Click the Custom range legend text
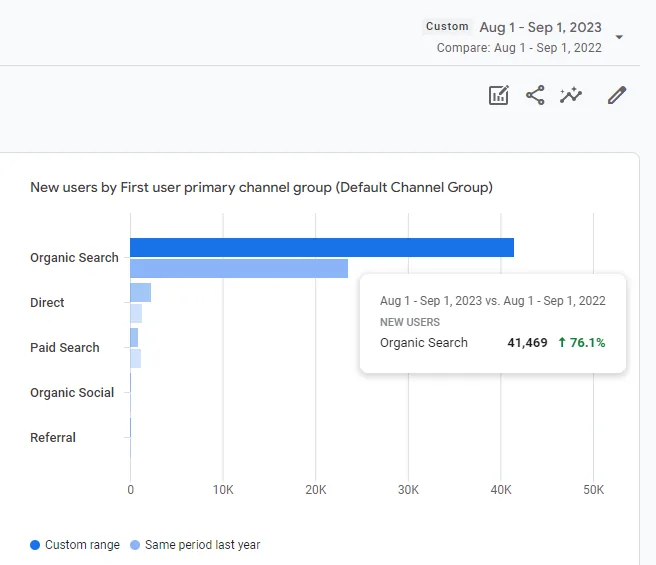Image resolution: width=656 pixels, height=565 pixels. coord(82,545)
